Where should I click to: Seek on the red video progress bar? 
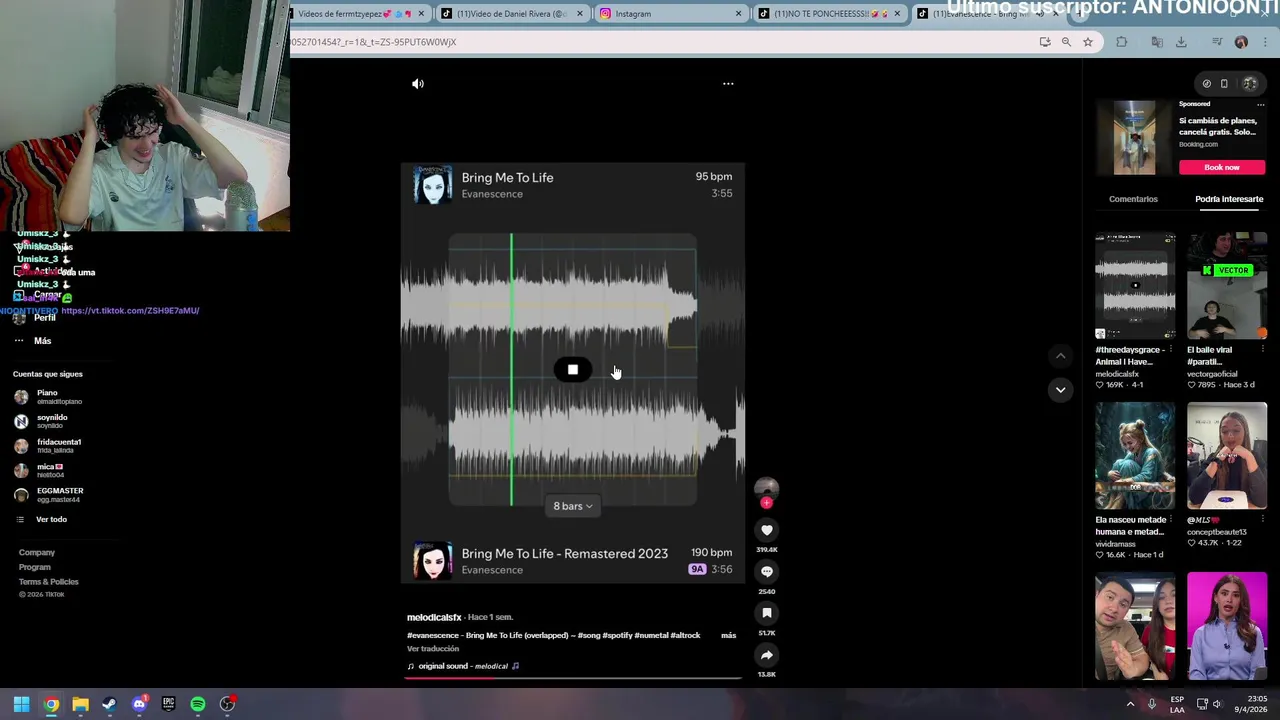coord(573,677)
